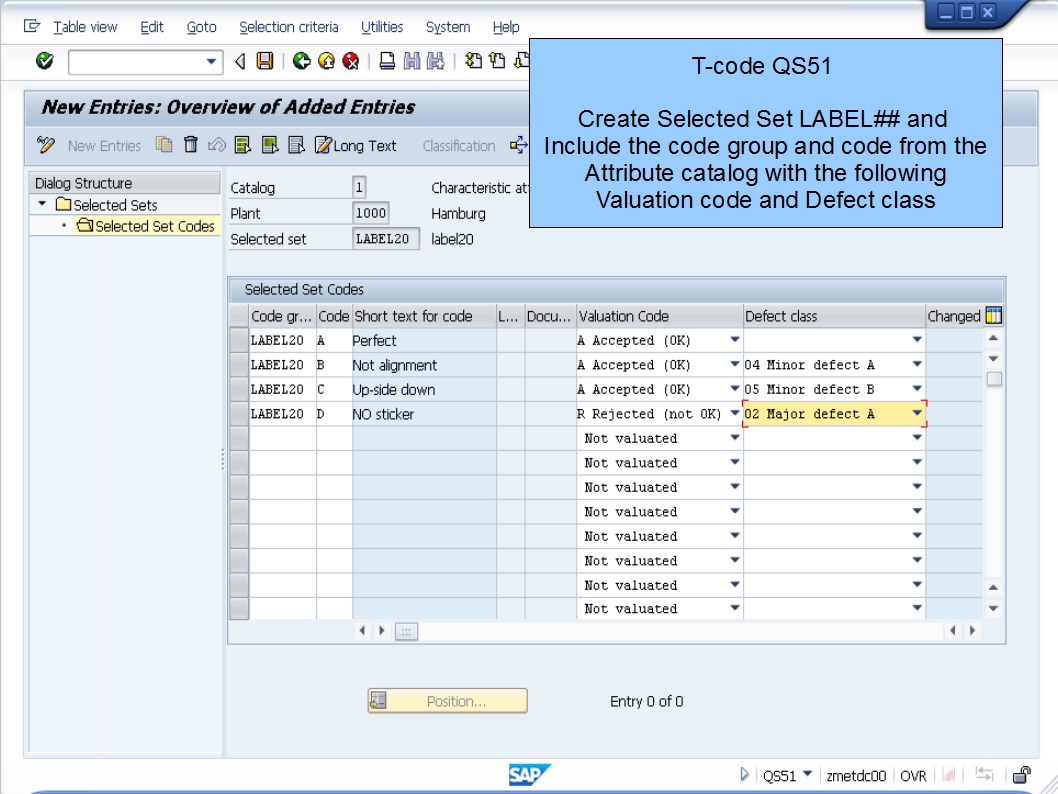Cancel the transaction with the red X icon
Screen dimensions: 1058x794
[x=350, y=61]
